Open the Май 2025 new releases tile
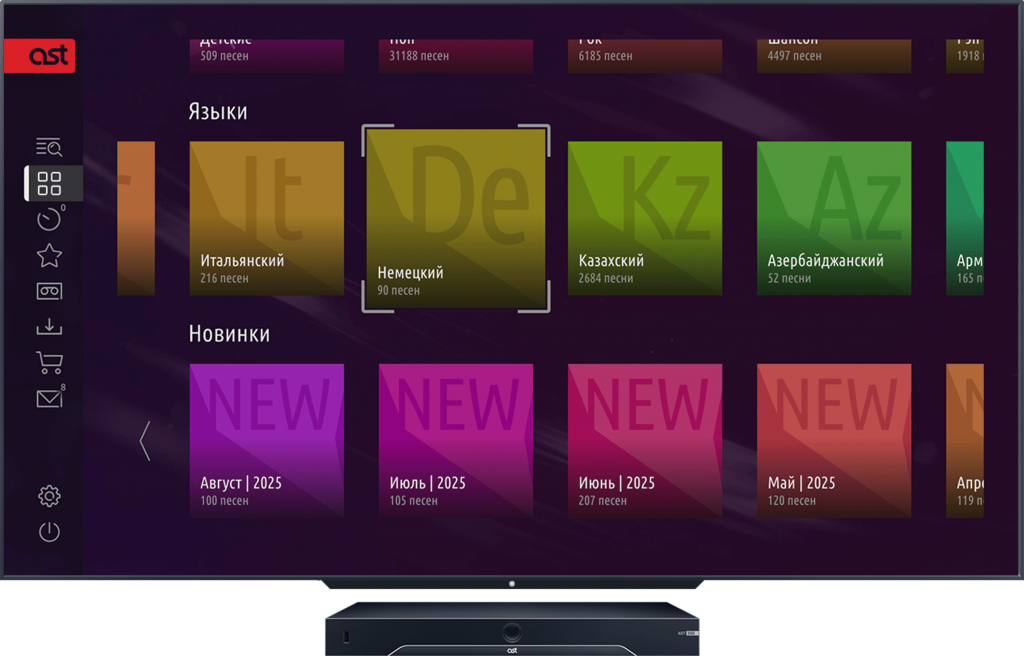The width and height of the screenshot is (1024, 656). point(833,440)
